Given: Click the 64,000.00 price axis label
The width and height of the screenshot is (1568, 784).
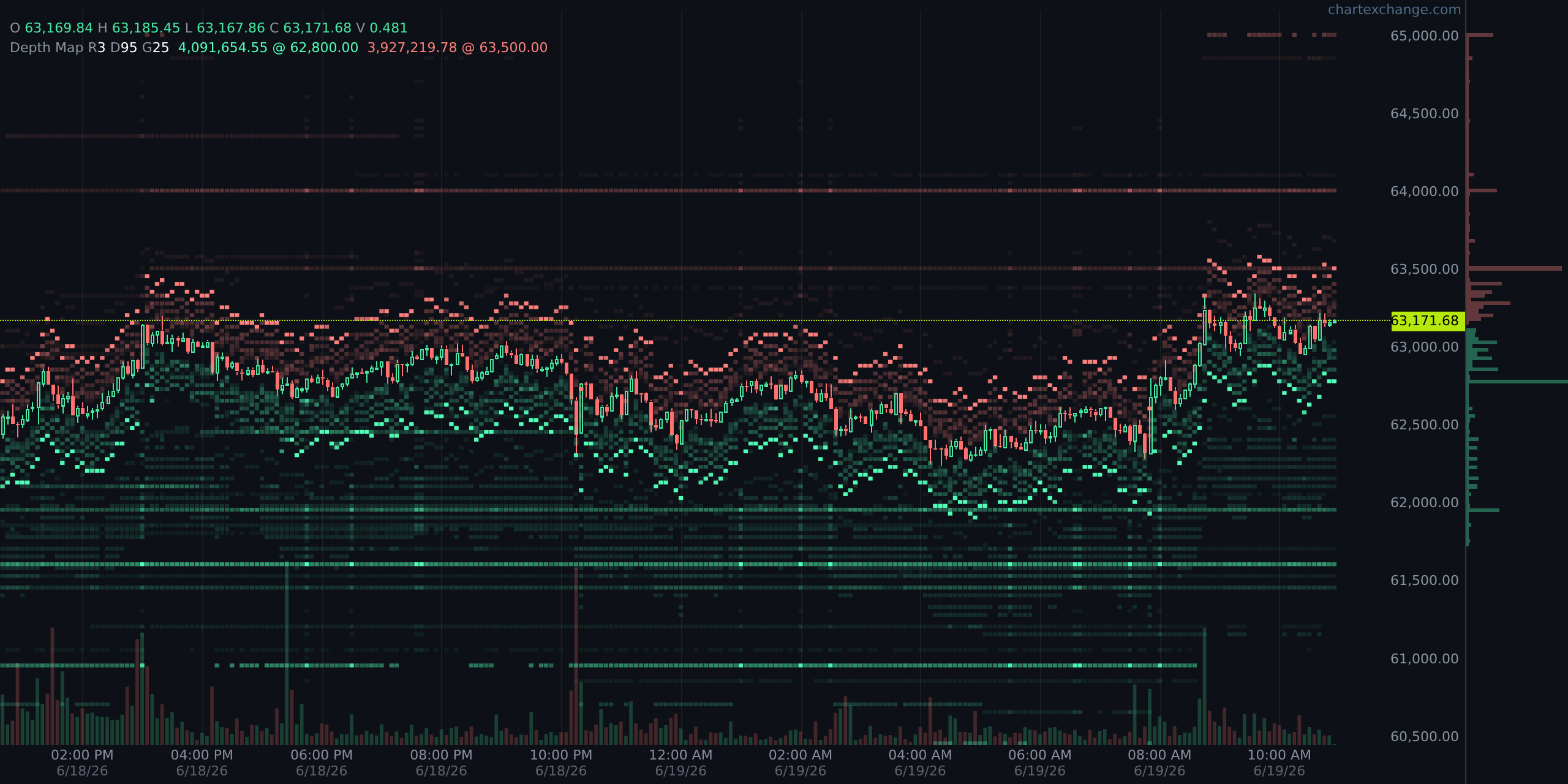Looking at the screenshot, I should pyautogui.click(x=1425, y=191).
